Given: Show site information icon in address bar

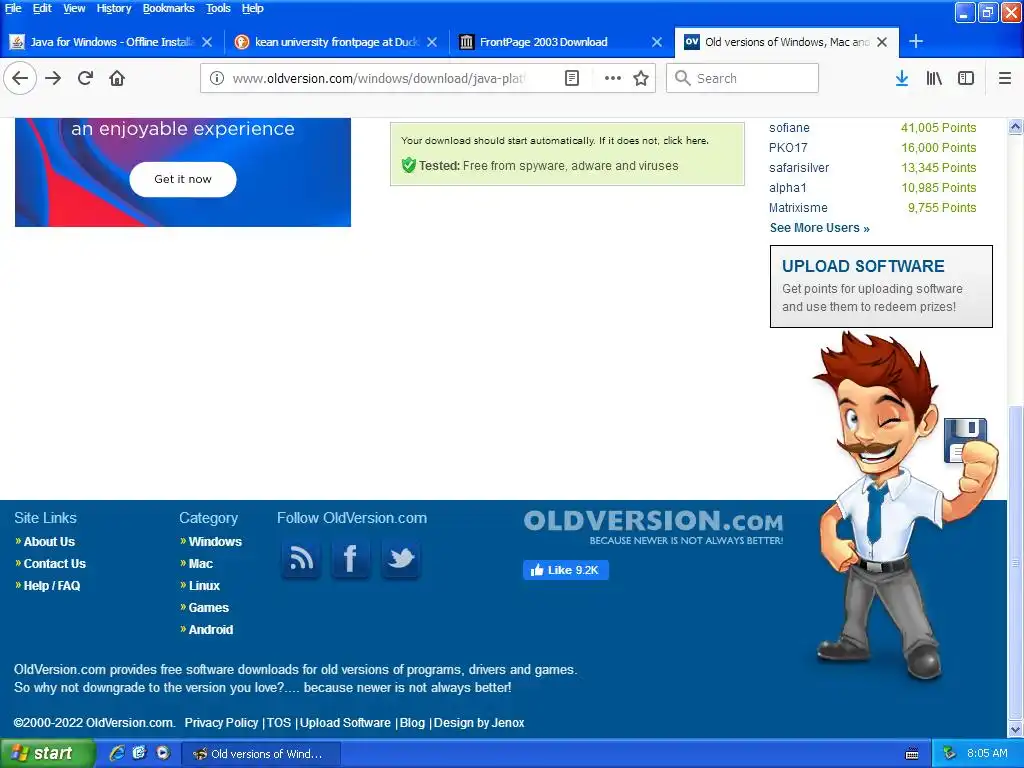Looking at the screenshot, I should (217, 78).
